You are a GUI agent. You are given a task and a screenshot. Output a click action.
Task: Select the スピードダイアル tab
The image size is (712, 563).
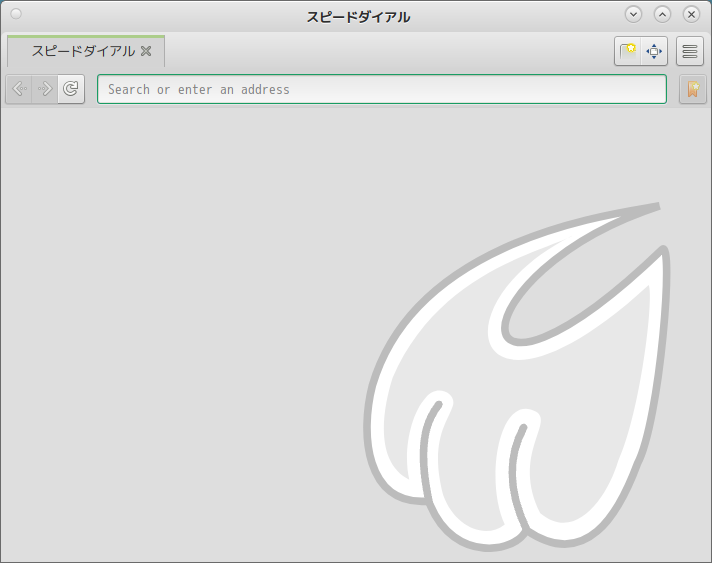click(86, 51)
